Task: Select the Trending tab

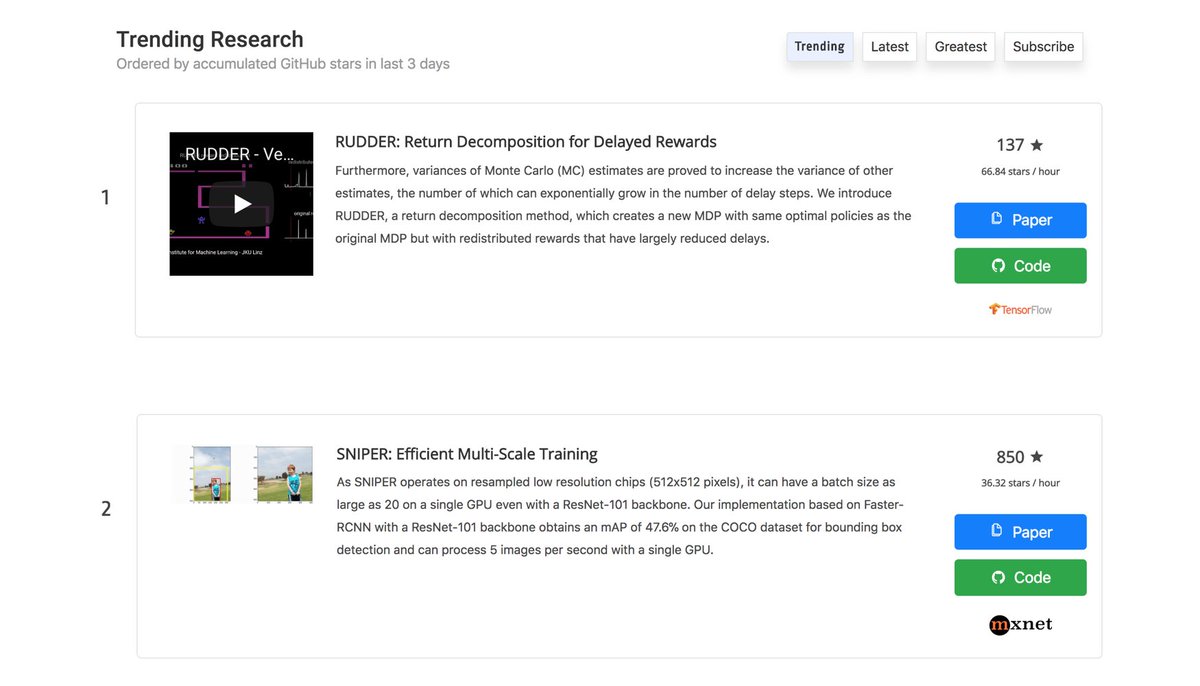Action: (819, 46)
